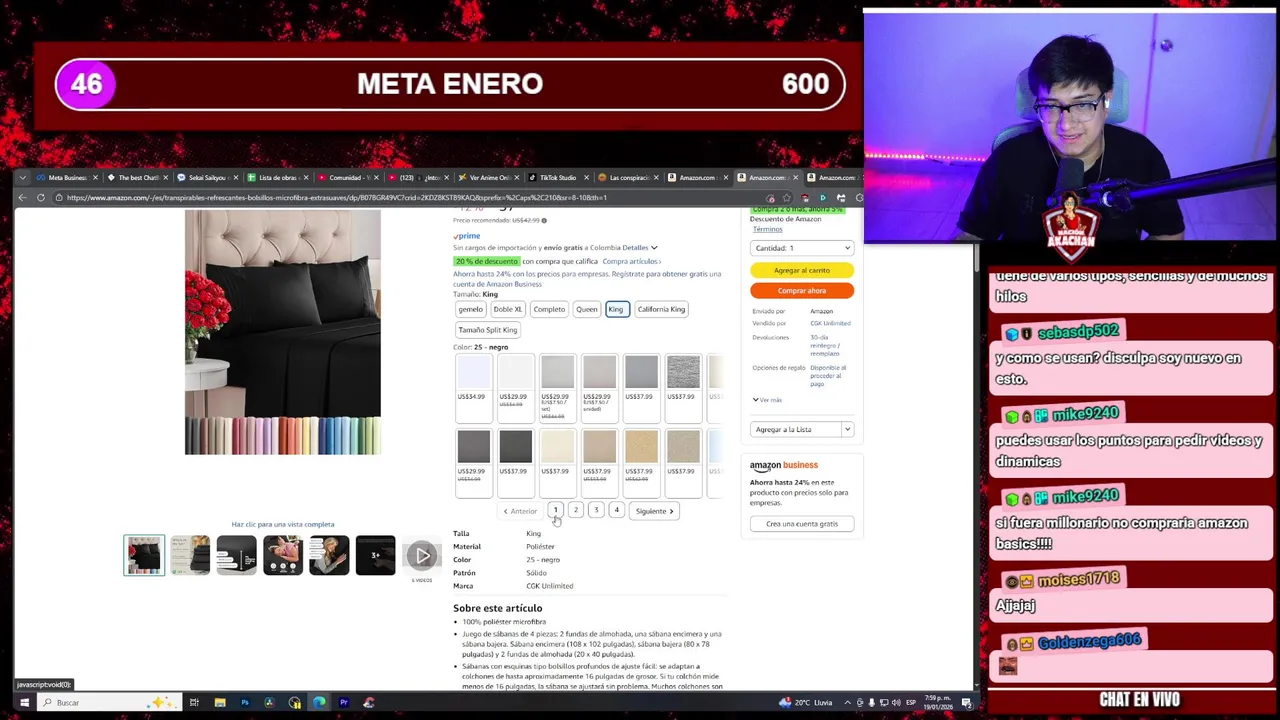The image size is (1280, 720).
Task: Click the main product image of black sheets
Action: click(283, 333)
